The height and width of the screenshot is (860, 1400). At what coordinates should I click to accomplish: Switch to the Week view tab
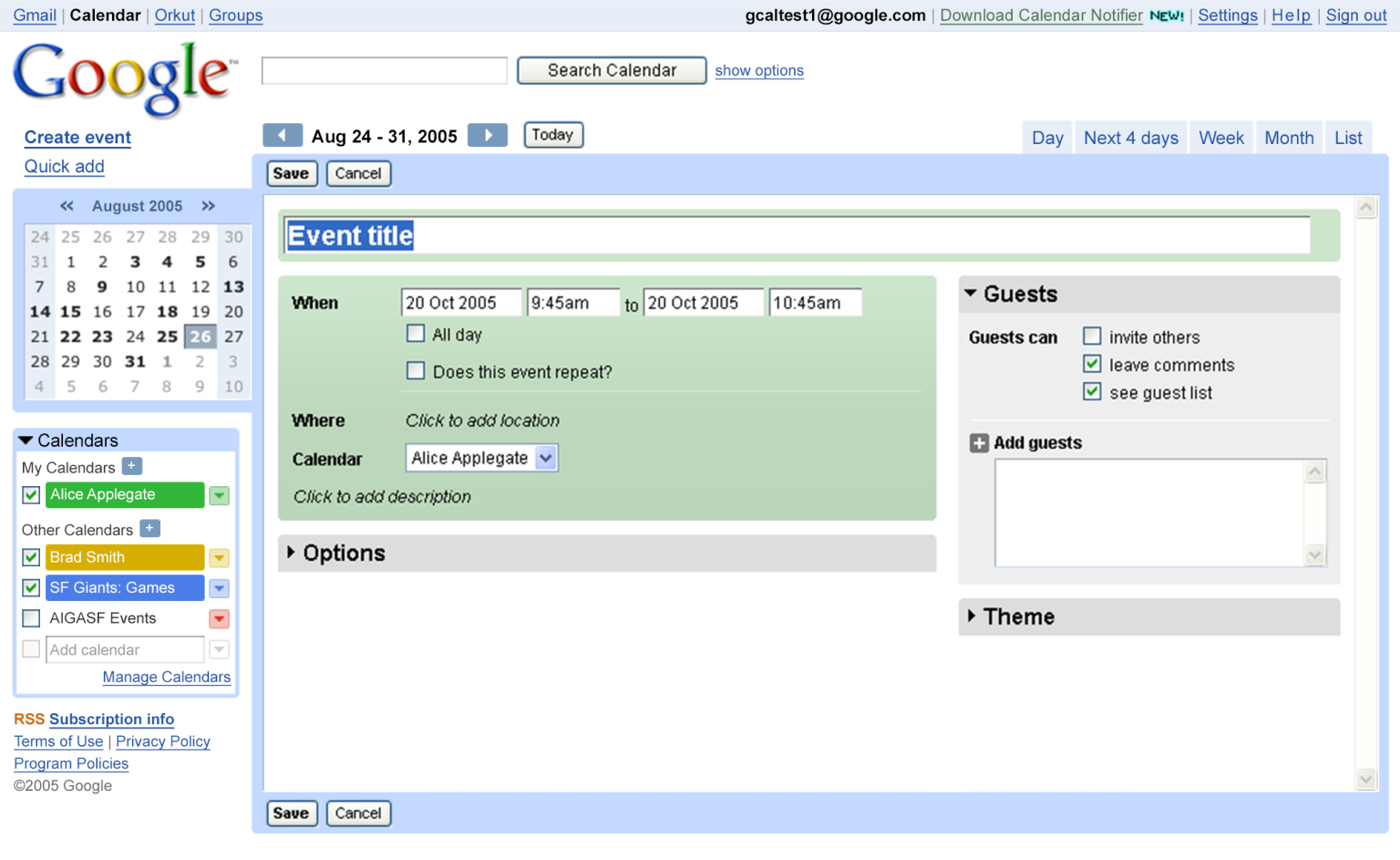[1221, 138]
